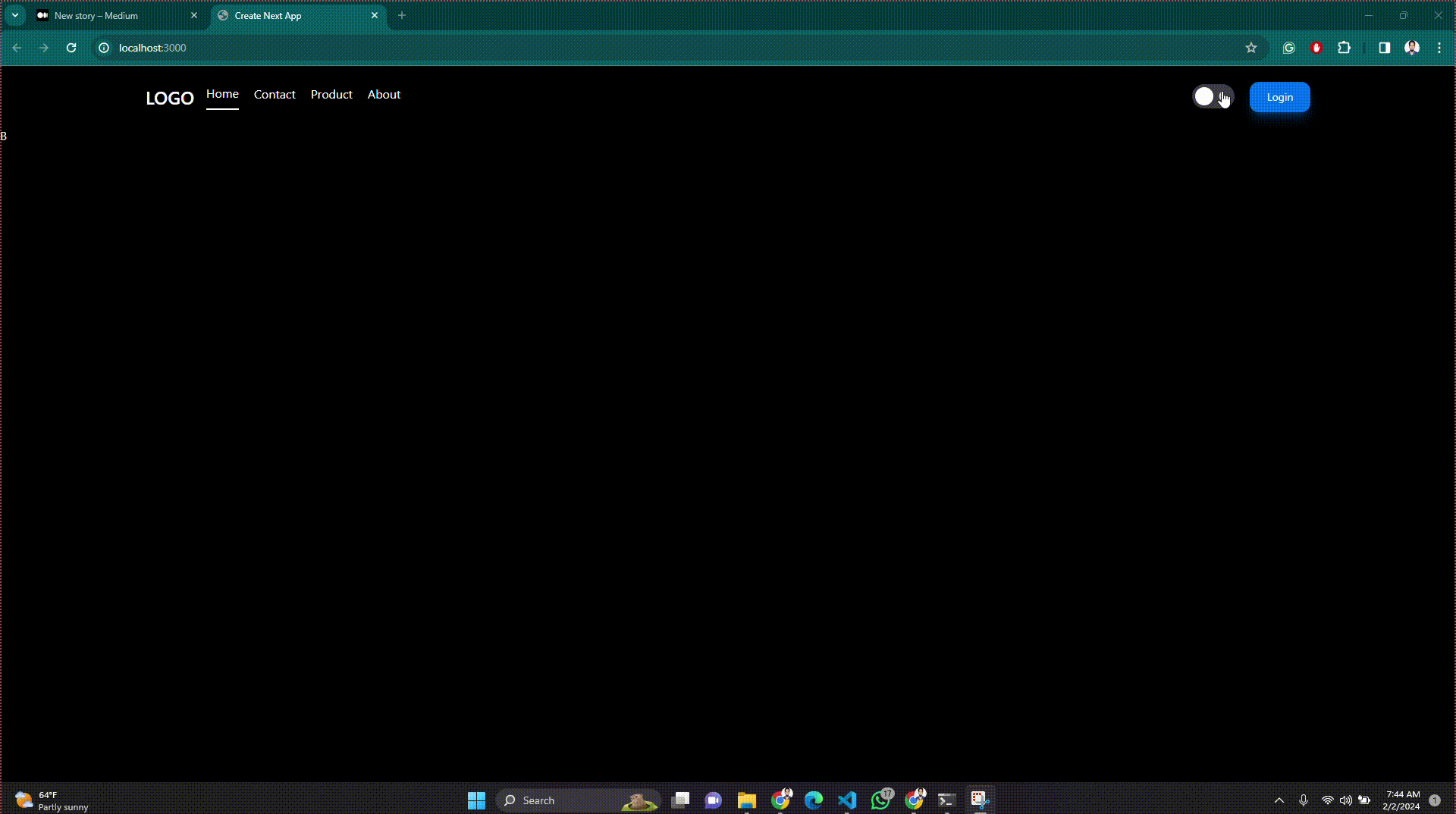Image resolution: width=1456 pixels, height=814 pixels.
Task: Open the terminal taskbar icon
Action: tap(946, 800)
